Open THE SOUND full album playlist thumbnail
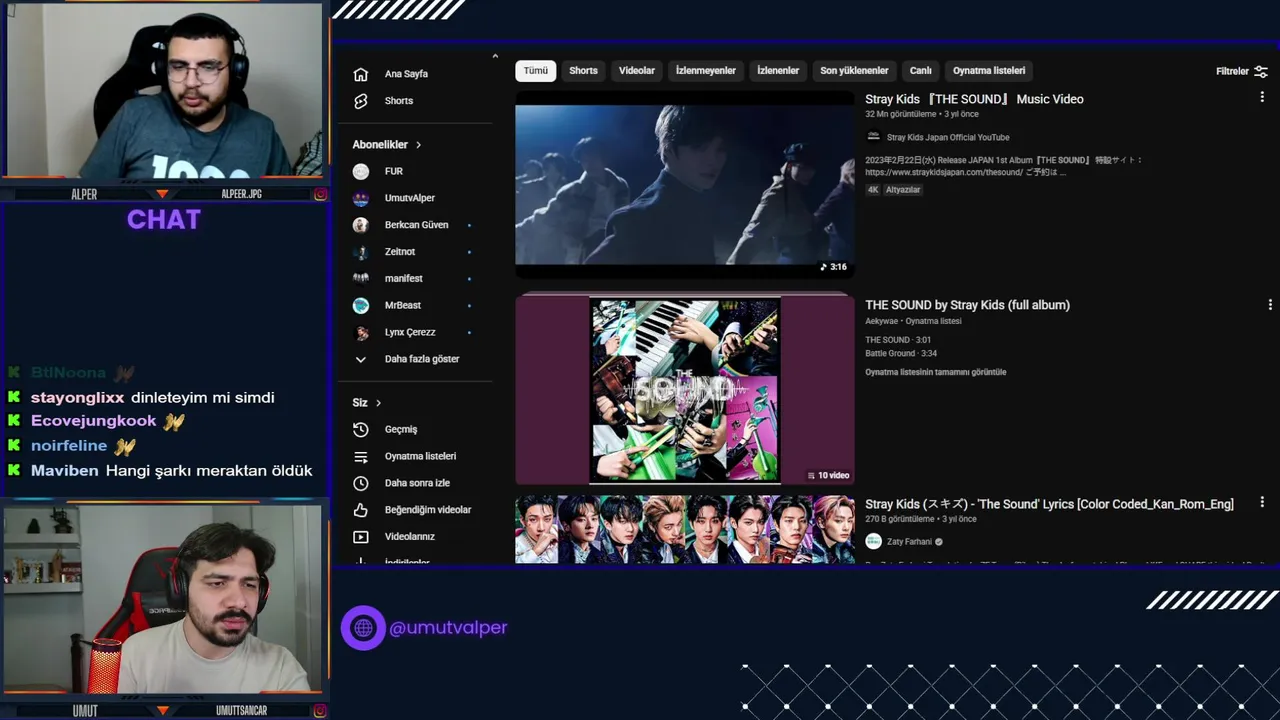This screenshot has height=720, width=1280. (685, 389)
